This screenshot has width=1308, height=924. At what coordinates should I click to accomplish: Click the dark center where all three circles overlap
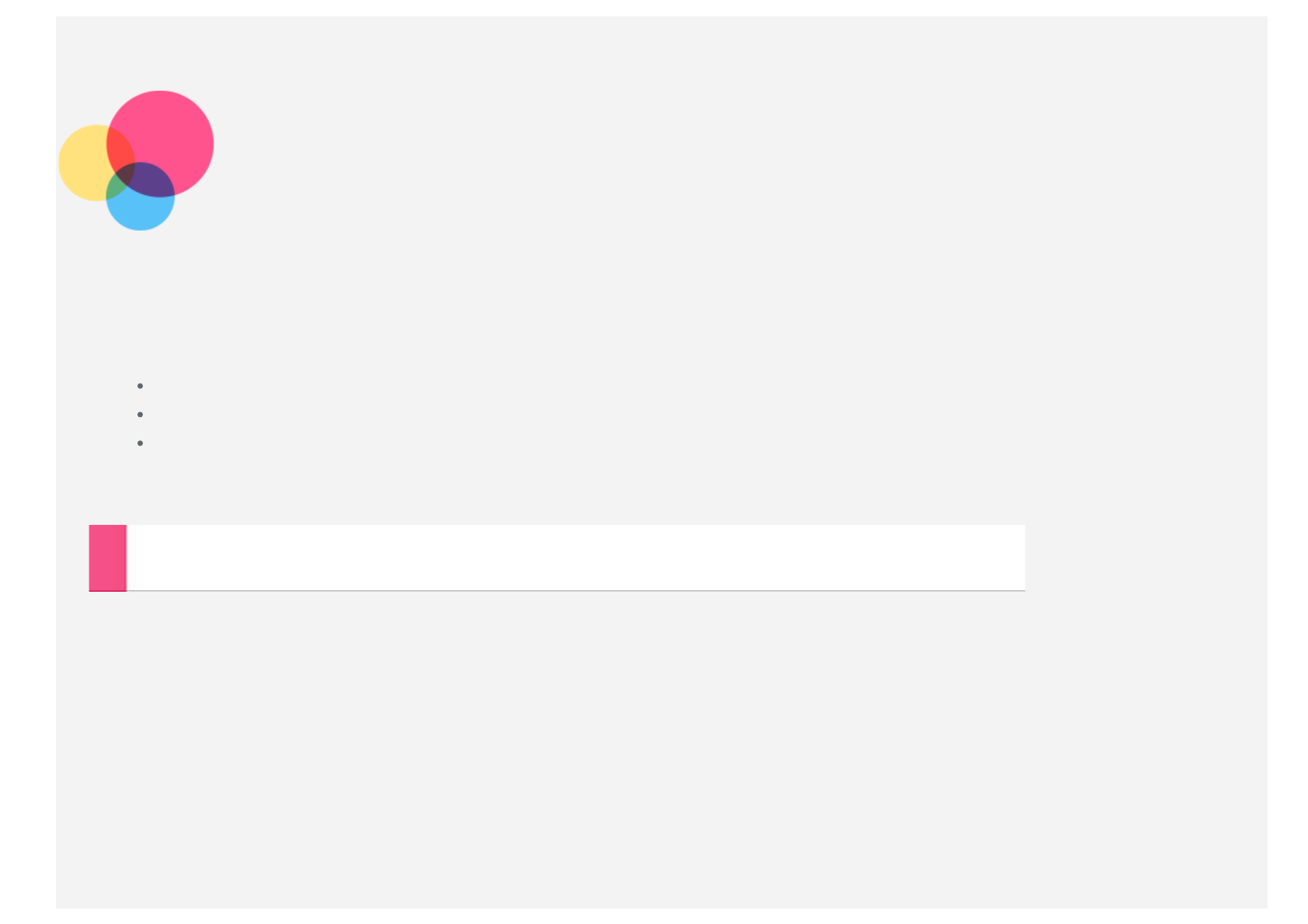126,172
